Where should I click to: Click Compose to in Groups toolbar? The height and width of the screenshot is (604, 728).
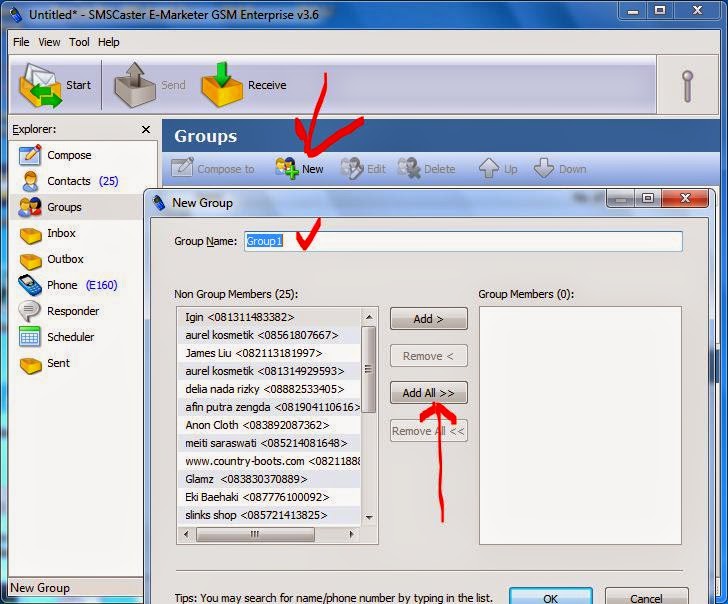(x=213, y=169)
